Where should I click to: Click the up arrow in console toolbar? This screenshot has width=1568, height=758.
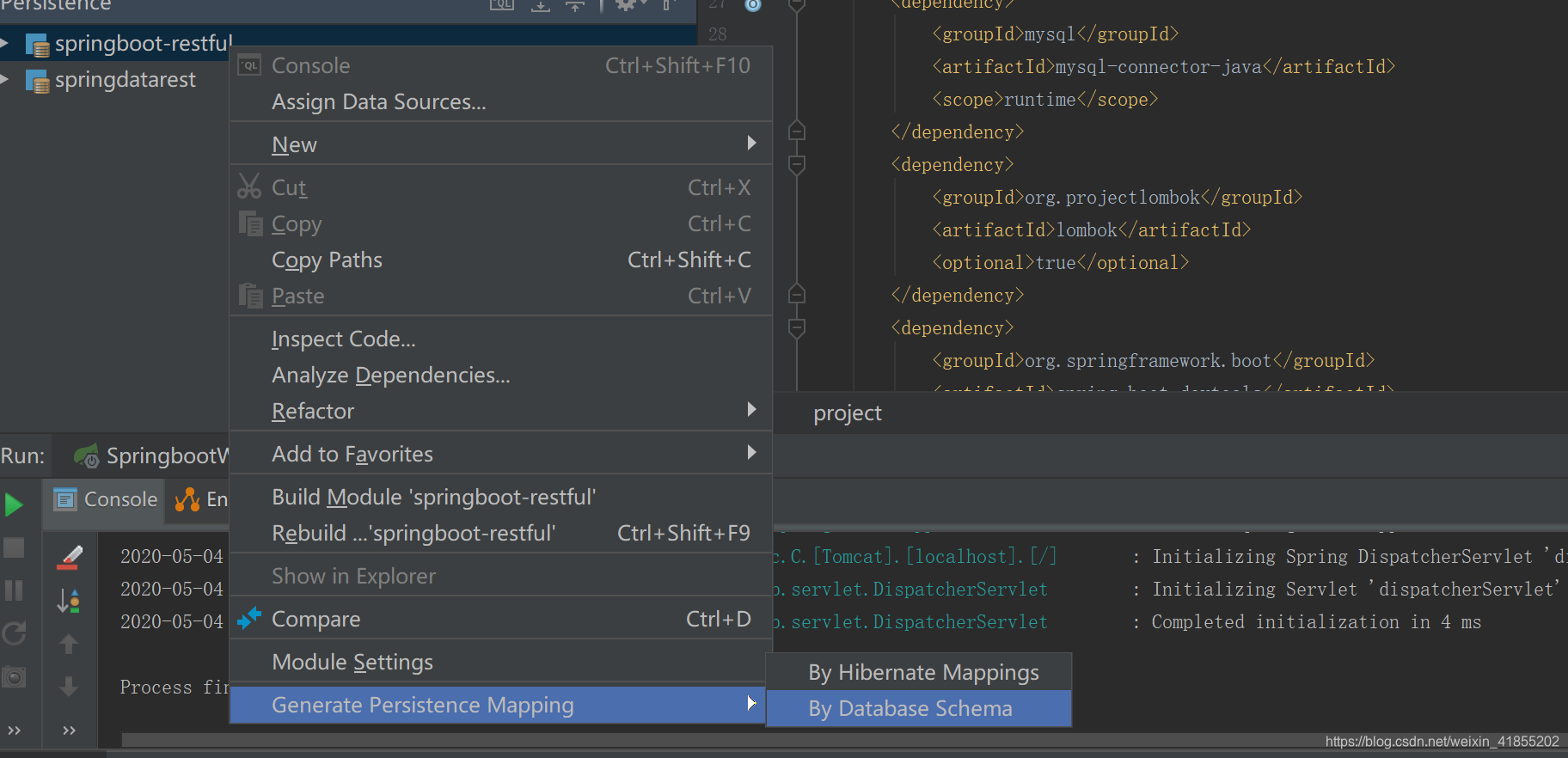(x=69, y=644)
